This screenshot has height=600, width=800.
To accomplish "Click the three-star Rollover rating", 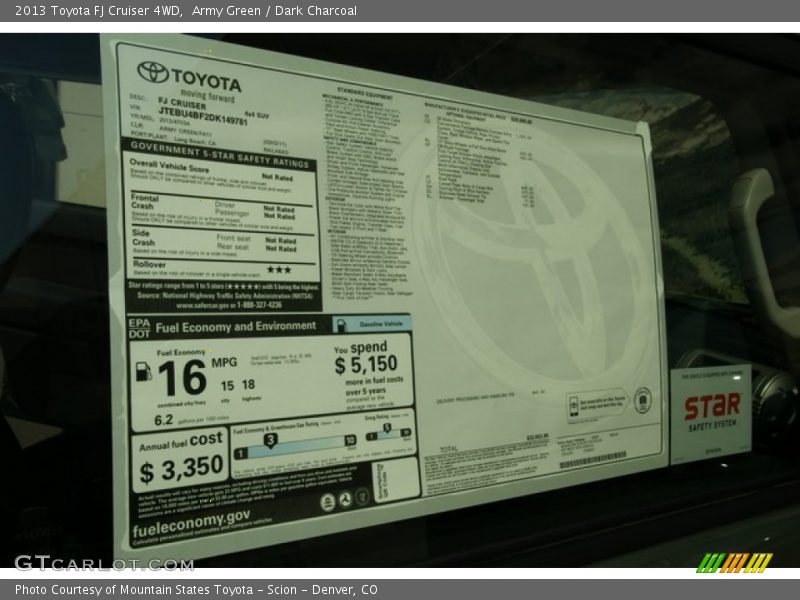I will [279, 269].
